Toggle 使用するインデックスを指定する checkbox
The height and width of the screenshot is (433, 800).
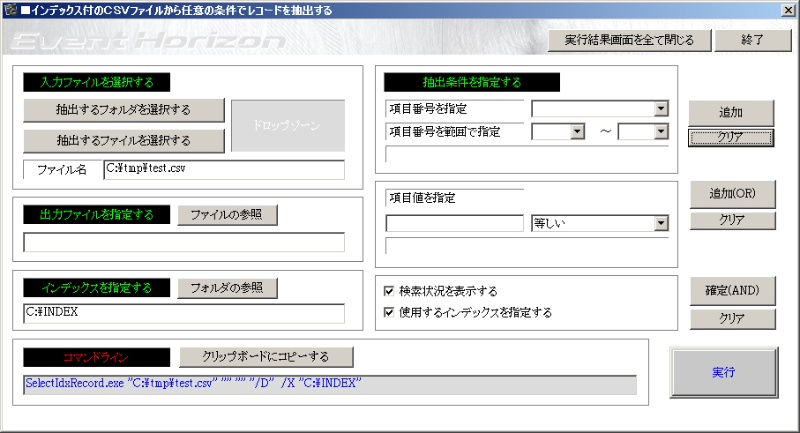point(389,312)
